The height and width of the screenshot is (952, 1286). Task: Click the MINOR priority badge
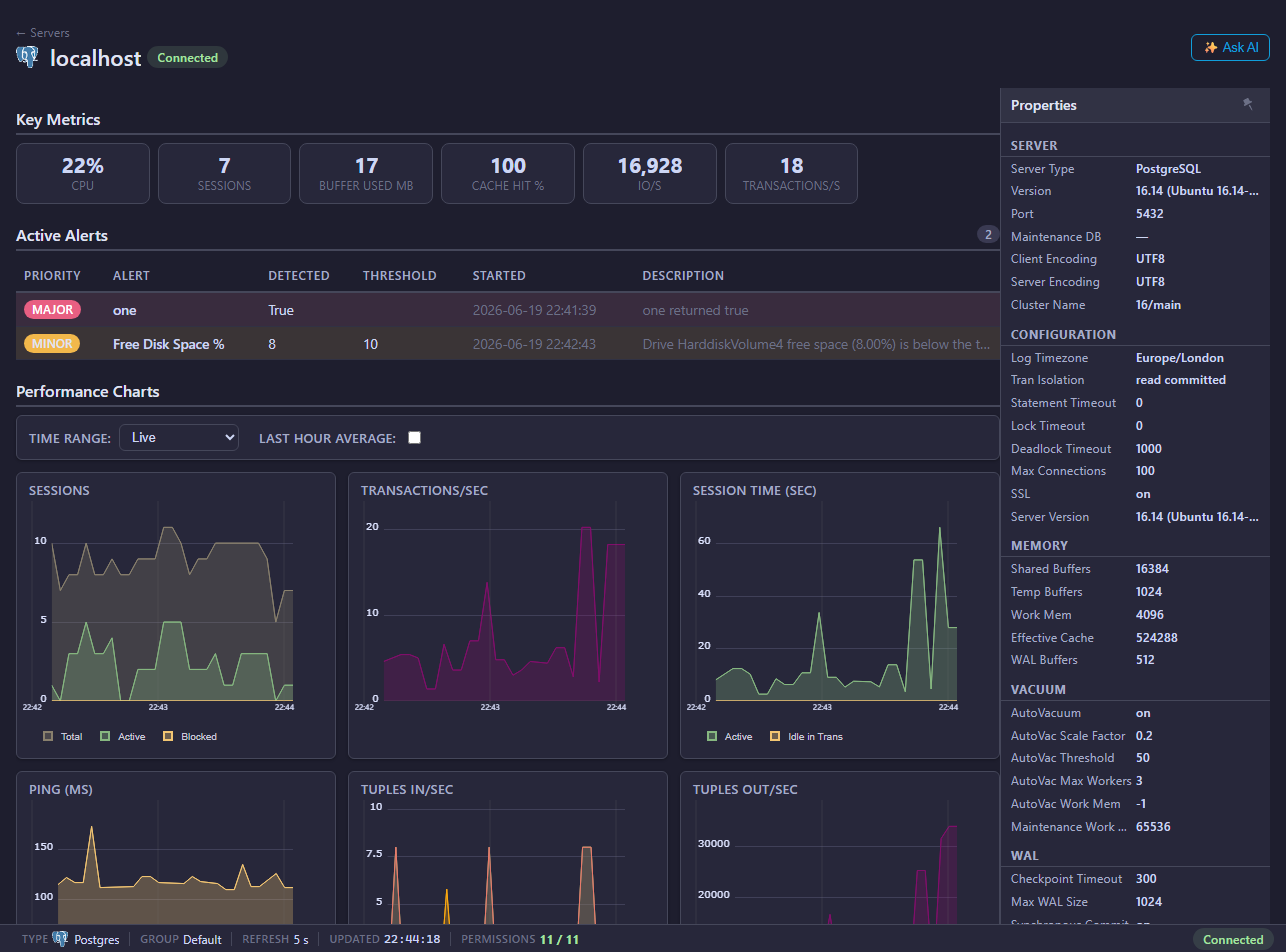click(52, 344)
